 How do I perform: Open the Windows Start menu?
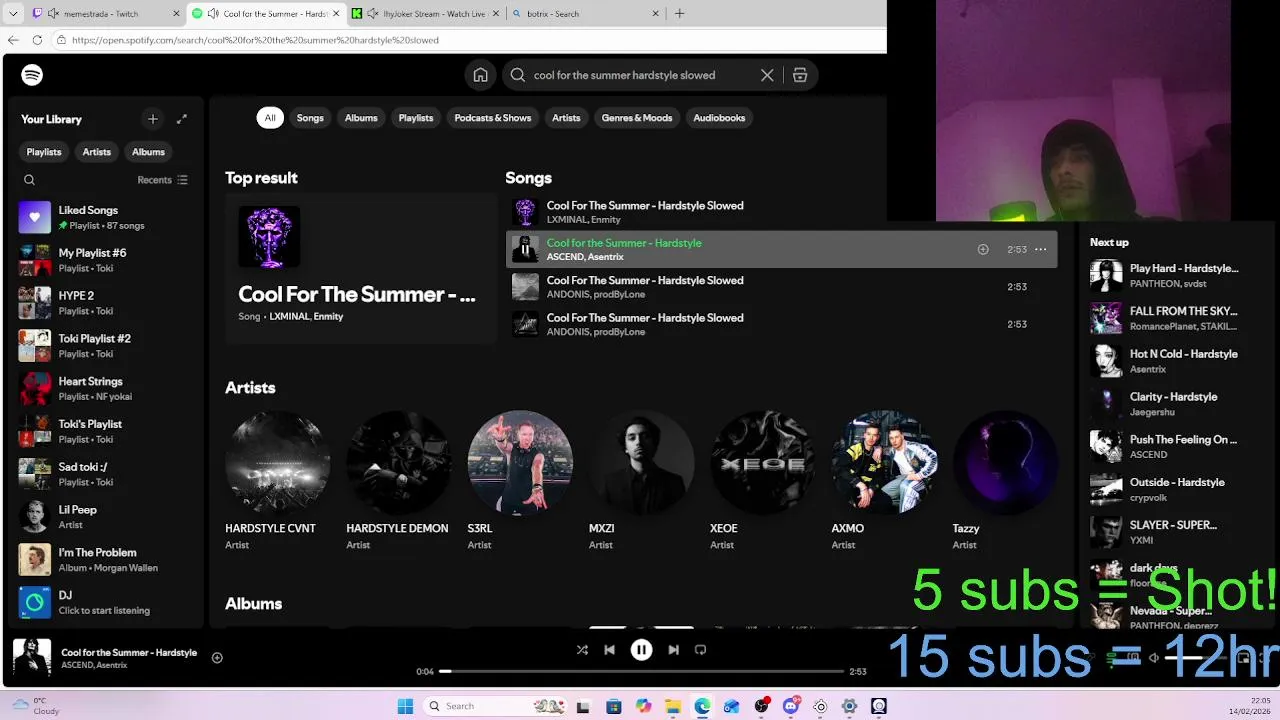(x=405, y=706)
